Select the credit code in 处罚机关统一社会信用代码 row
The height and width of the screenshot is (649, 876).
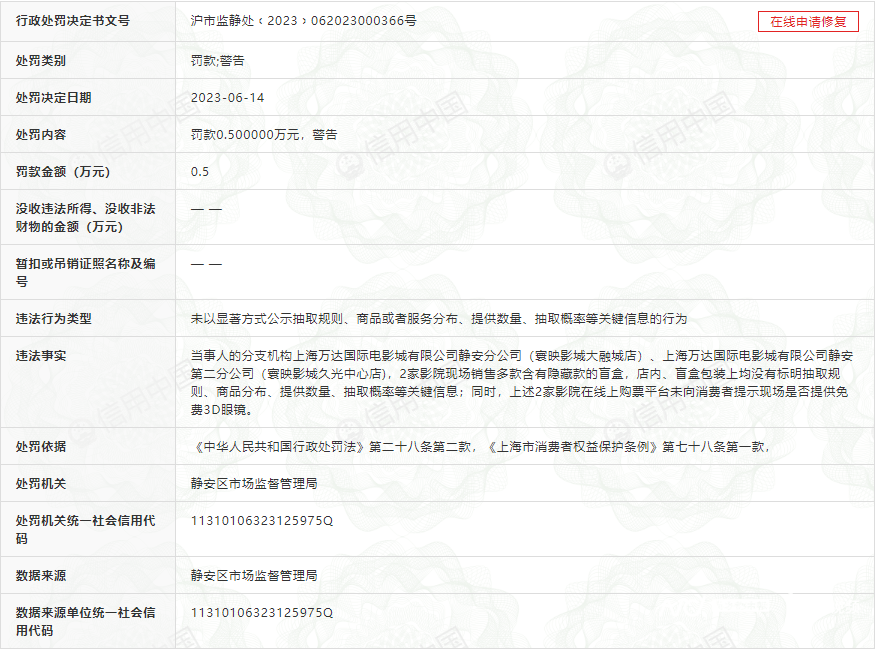[x=261, y=520]
